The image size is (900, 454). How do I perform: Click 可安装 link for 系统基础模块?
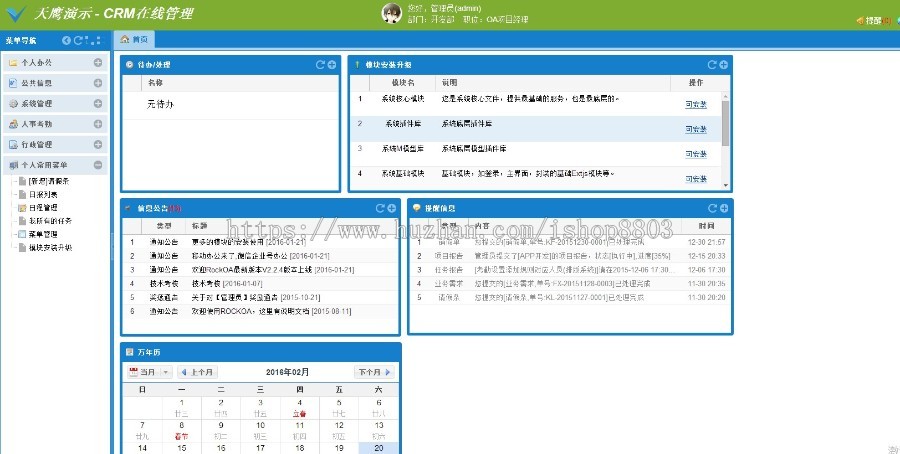point(696,179)
